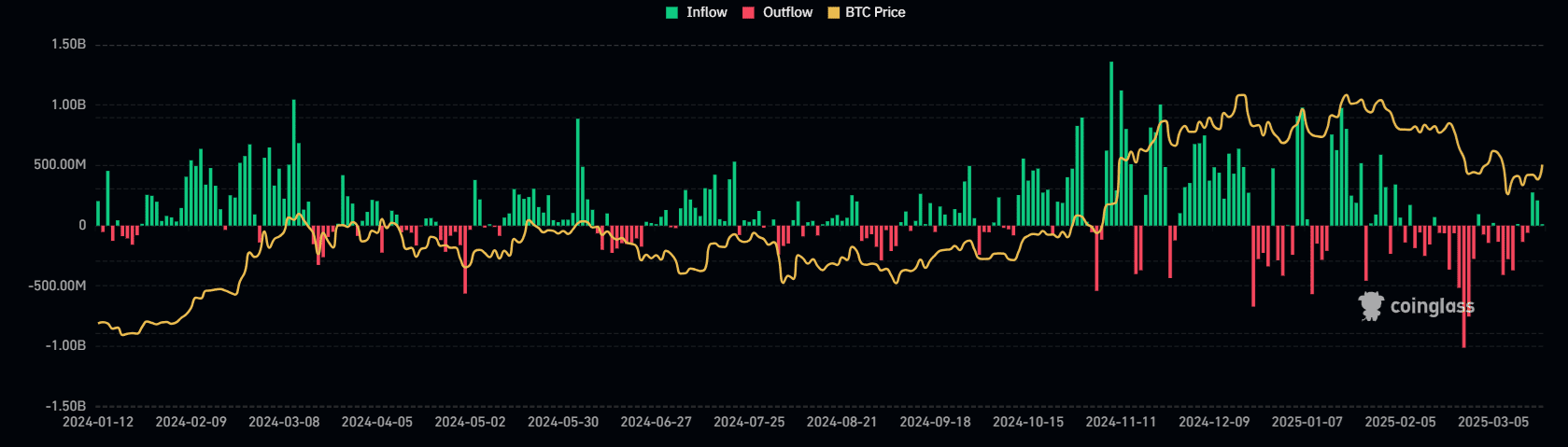Click the red Outflow legend square
This screenshot has height=447, width=1568.
click(x=748, y=13)
